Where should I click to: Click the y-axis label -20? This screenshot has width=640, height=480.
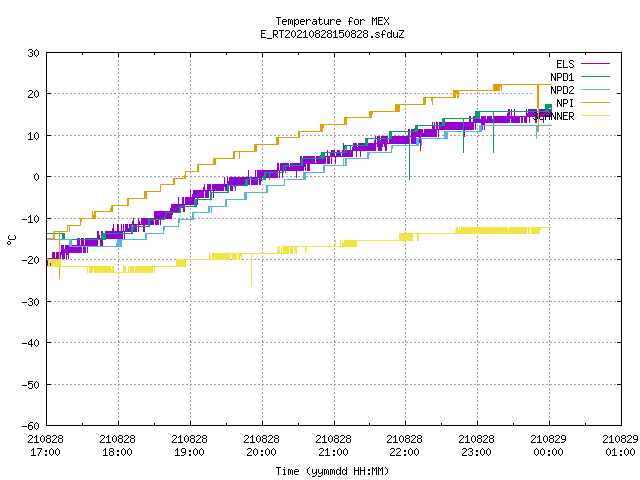31,260
